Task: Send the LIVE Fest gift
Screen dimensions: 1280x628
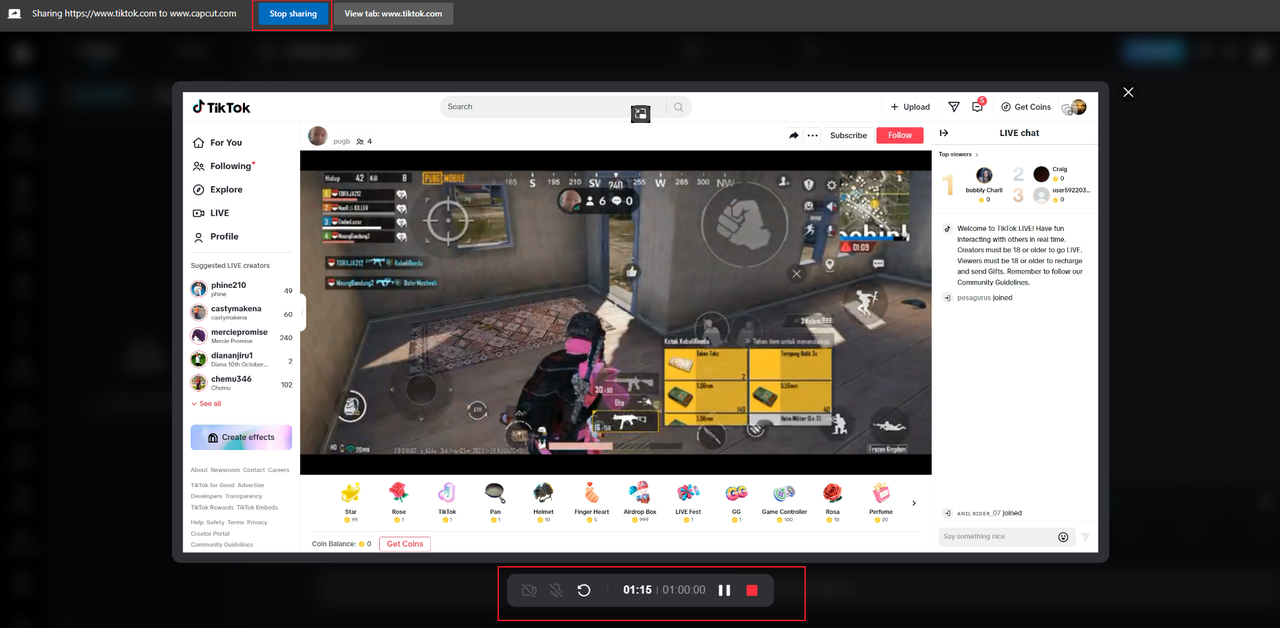Action: [688, 502]
